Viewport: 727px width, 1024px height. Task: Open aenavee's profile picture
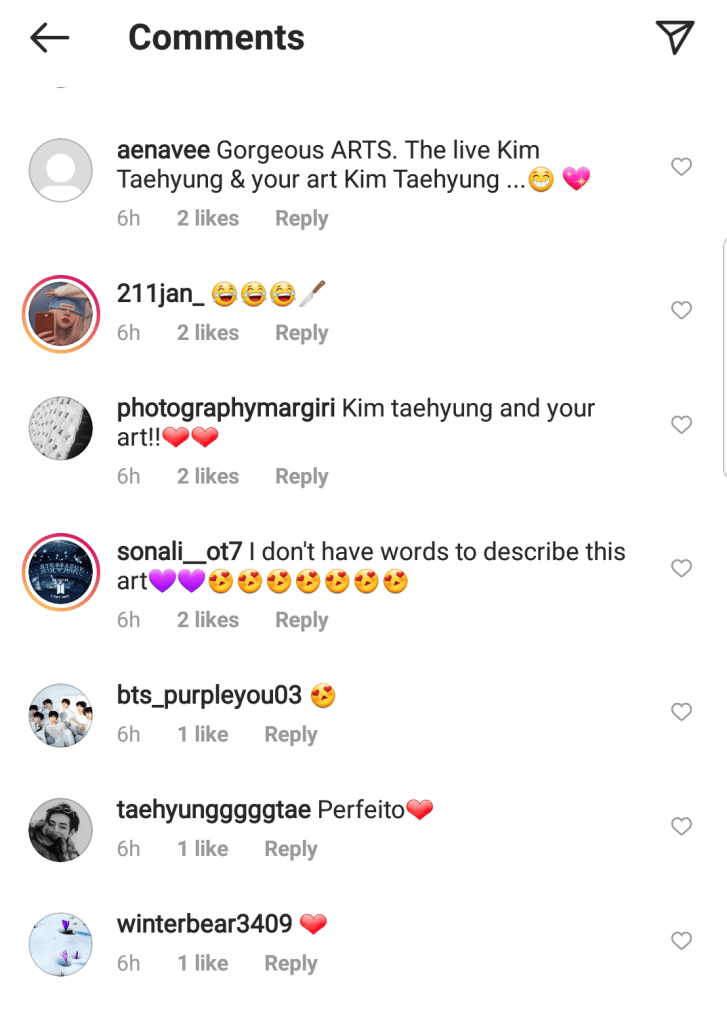coord(61,170)
